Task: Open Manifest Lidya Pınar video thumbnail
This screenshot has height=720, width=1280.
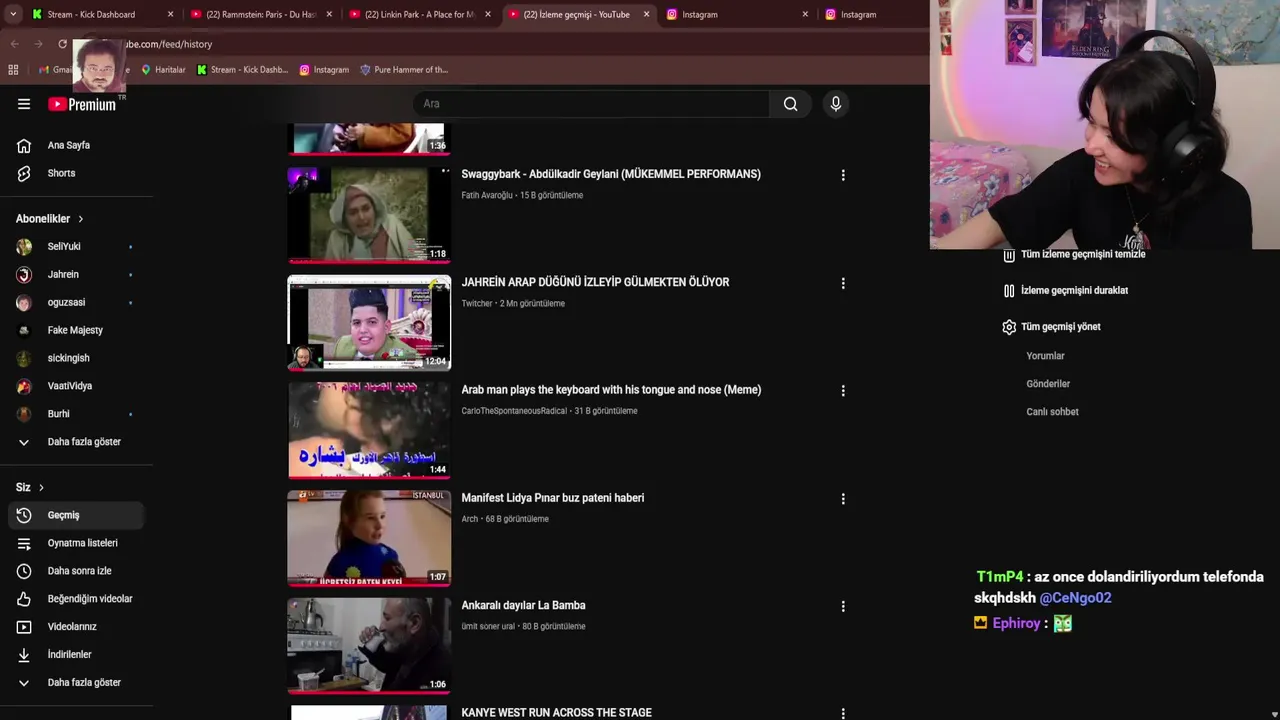Action: [369, 538]
